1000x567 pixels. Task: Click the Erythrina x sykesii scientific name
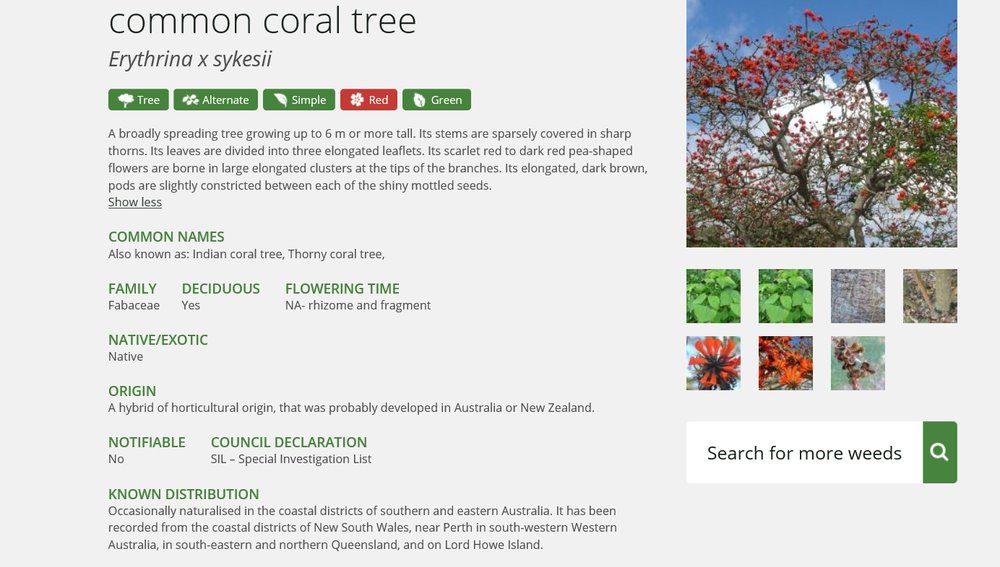(x=190, y=59)
